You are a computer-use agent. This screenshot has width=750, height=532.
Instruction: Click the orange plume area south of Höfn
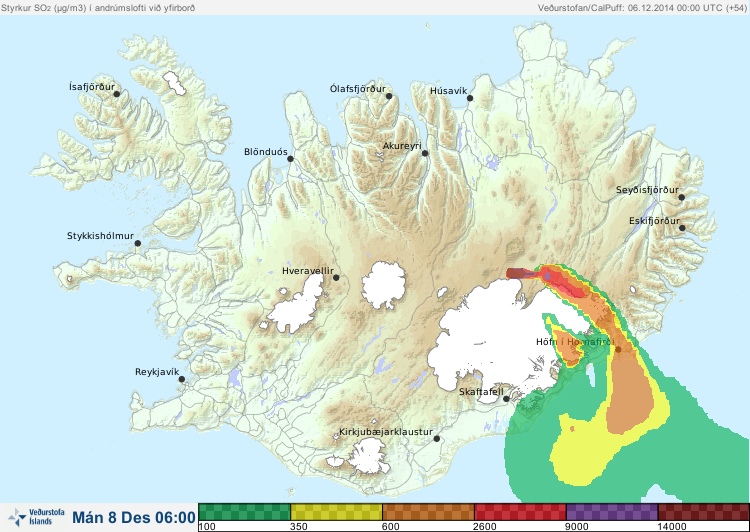pyautogui.click(x=630, y=395)
